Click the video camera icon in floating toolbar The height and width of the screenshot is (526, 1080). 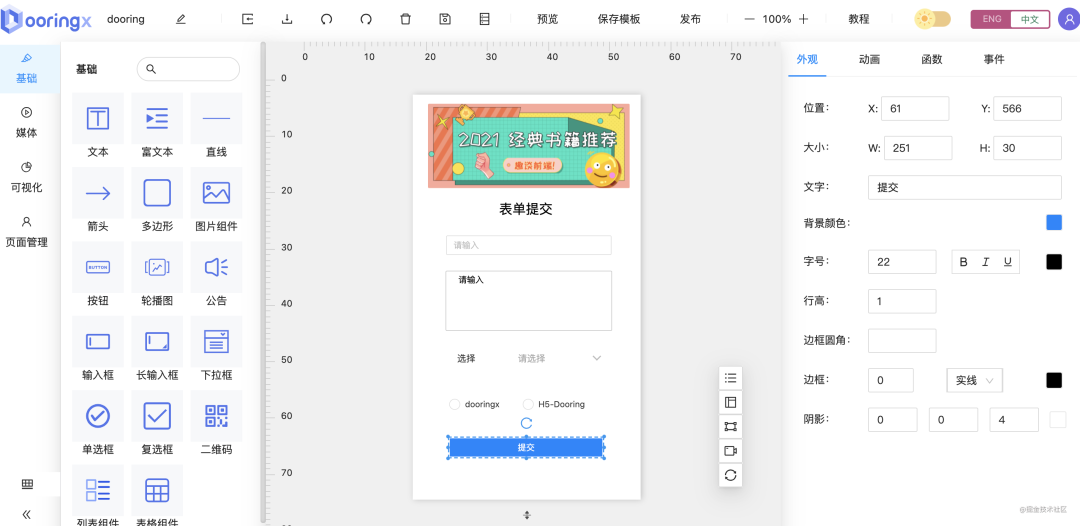tap(731, 451)
